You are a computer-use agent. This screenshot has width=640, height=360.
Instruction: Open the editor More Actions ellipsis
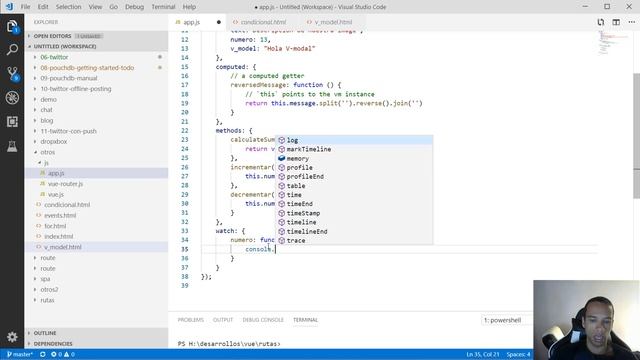pos(631,22)
